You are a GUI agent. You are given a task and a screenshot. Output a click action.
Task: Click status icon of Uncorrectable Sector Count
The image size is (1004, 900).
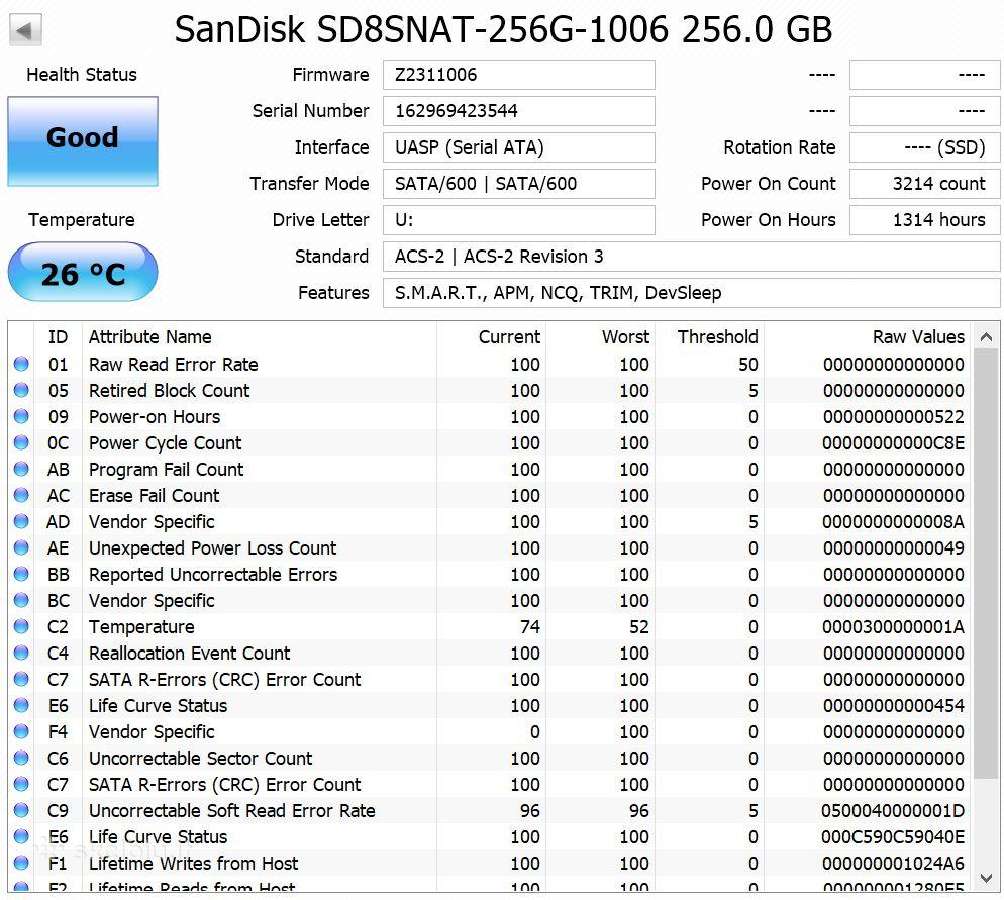pos(21,758)
